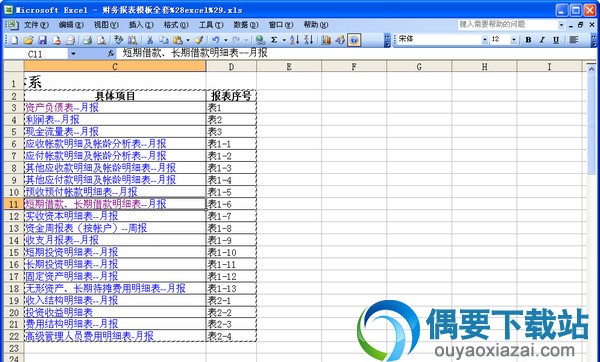This screenshot has height=362, width=600.
Task: Select the Format Painter brush
Action: pos(199,40)
